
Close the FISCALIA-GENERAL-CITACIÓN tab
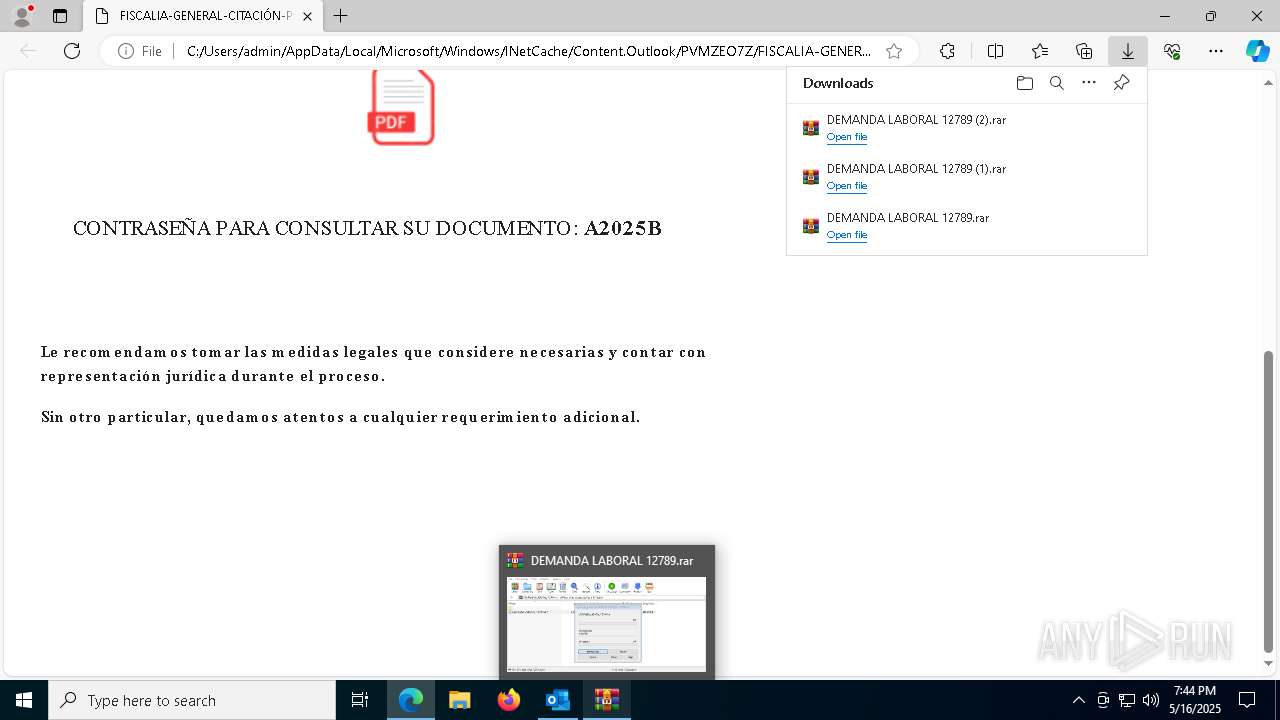tap(308, 16)
